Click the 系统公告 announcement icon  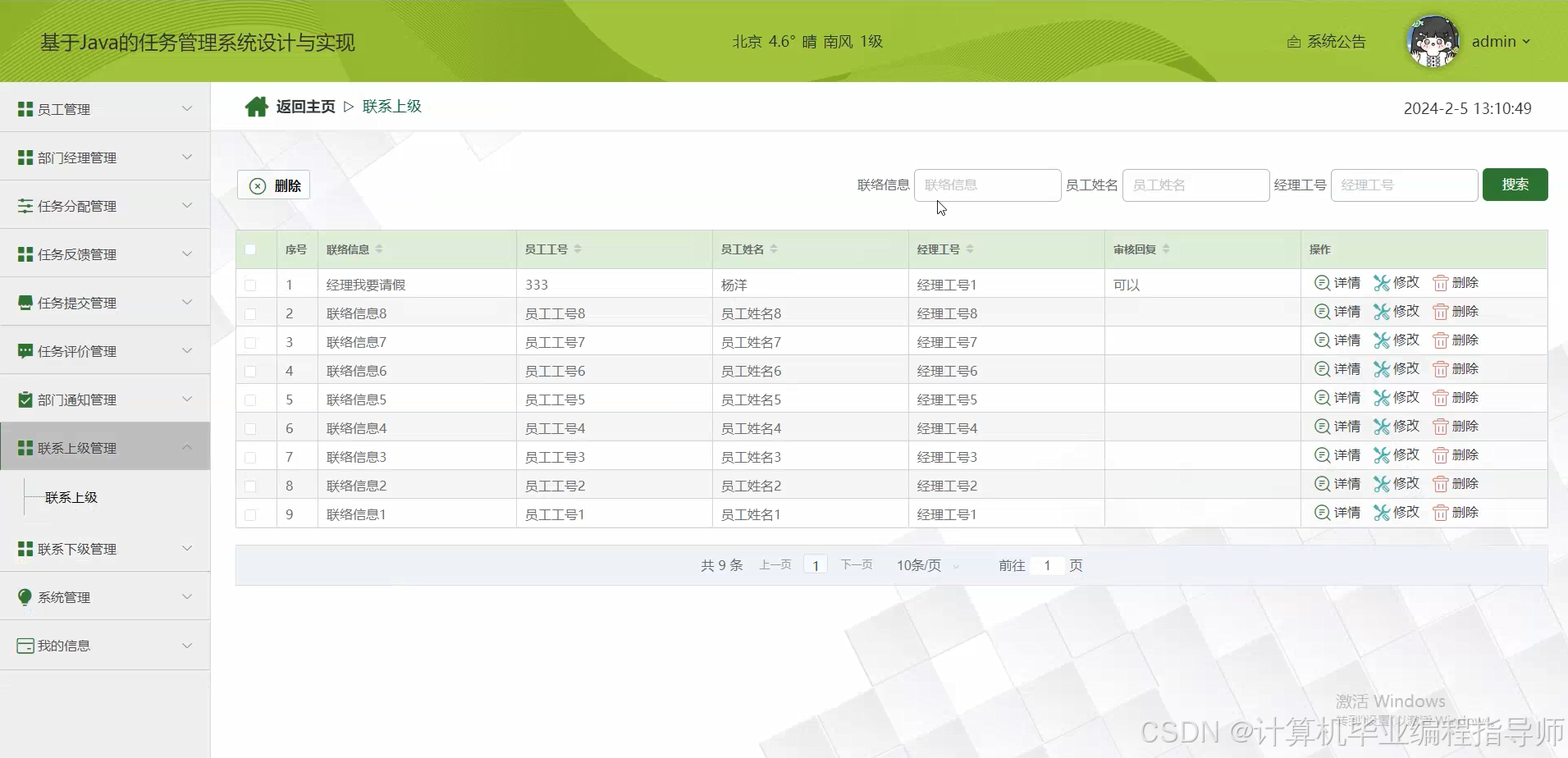(x=1294, y=42)
